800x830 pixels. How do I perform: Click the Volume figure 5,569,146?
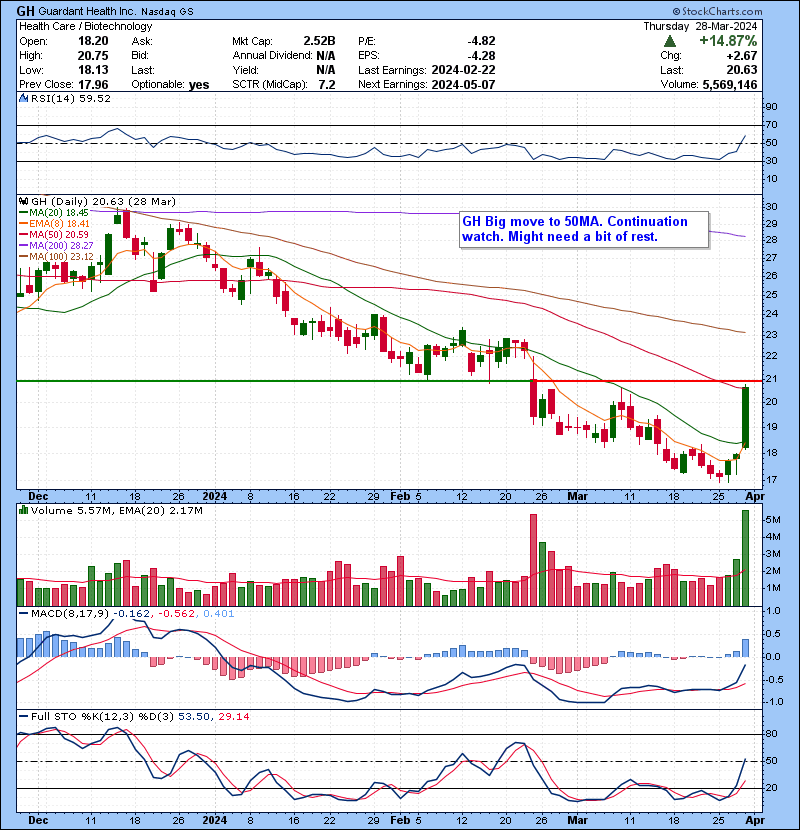point(730,85)
